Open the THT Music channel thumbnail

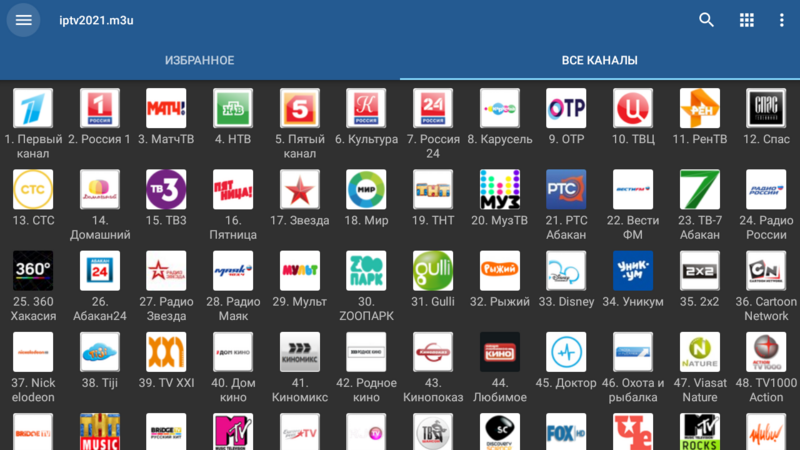pyautogui.click(x=99, y=432)
